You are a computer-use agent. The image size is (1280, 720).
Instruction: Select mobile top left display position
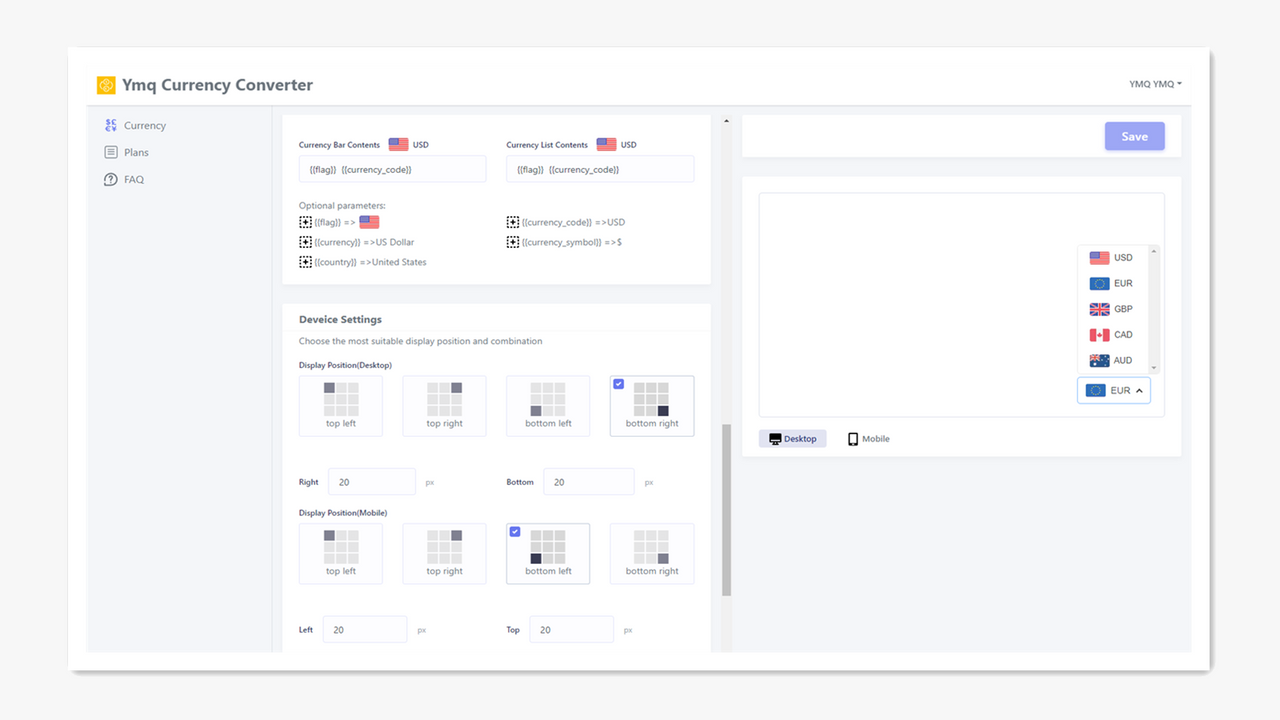[x=341, y=554]
